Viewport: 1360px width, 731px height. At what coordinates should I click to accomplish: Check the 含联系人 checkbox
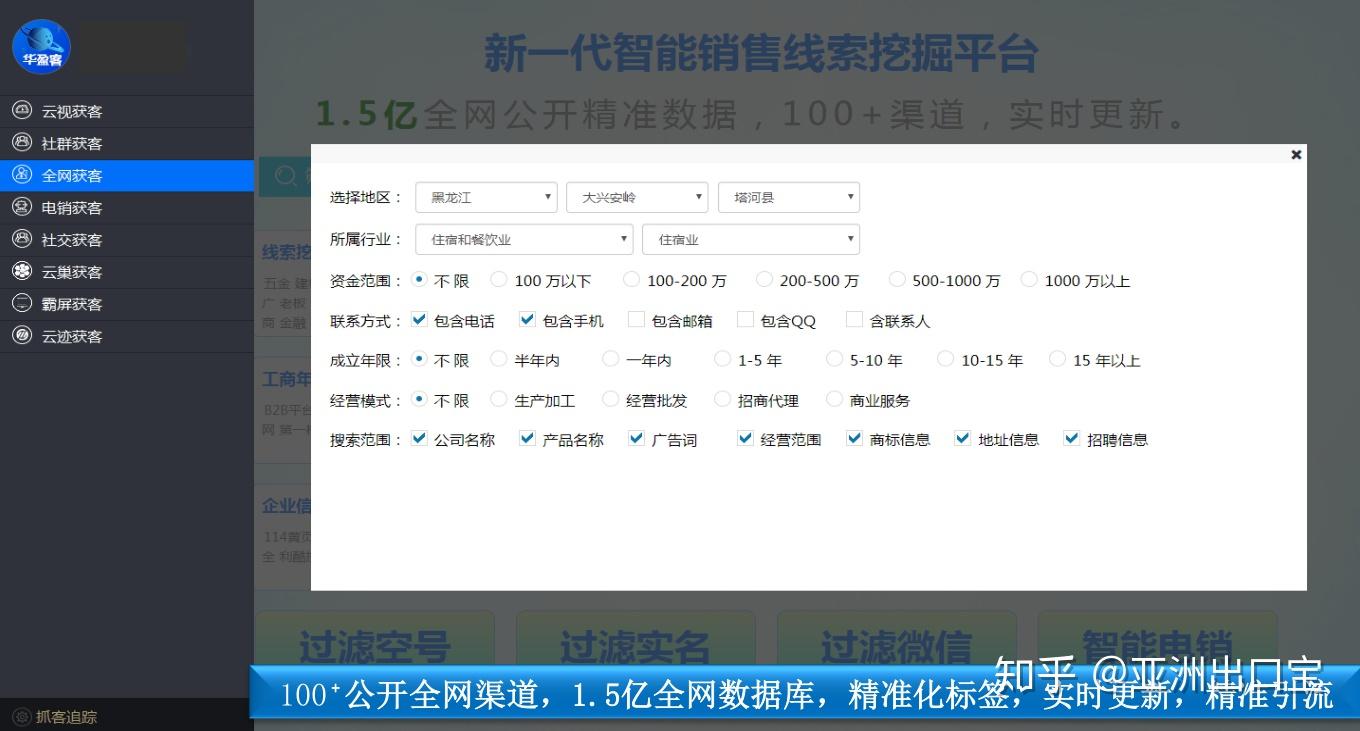coord(854,319)
